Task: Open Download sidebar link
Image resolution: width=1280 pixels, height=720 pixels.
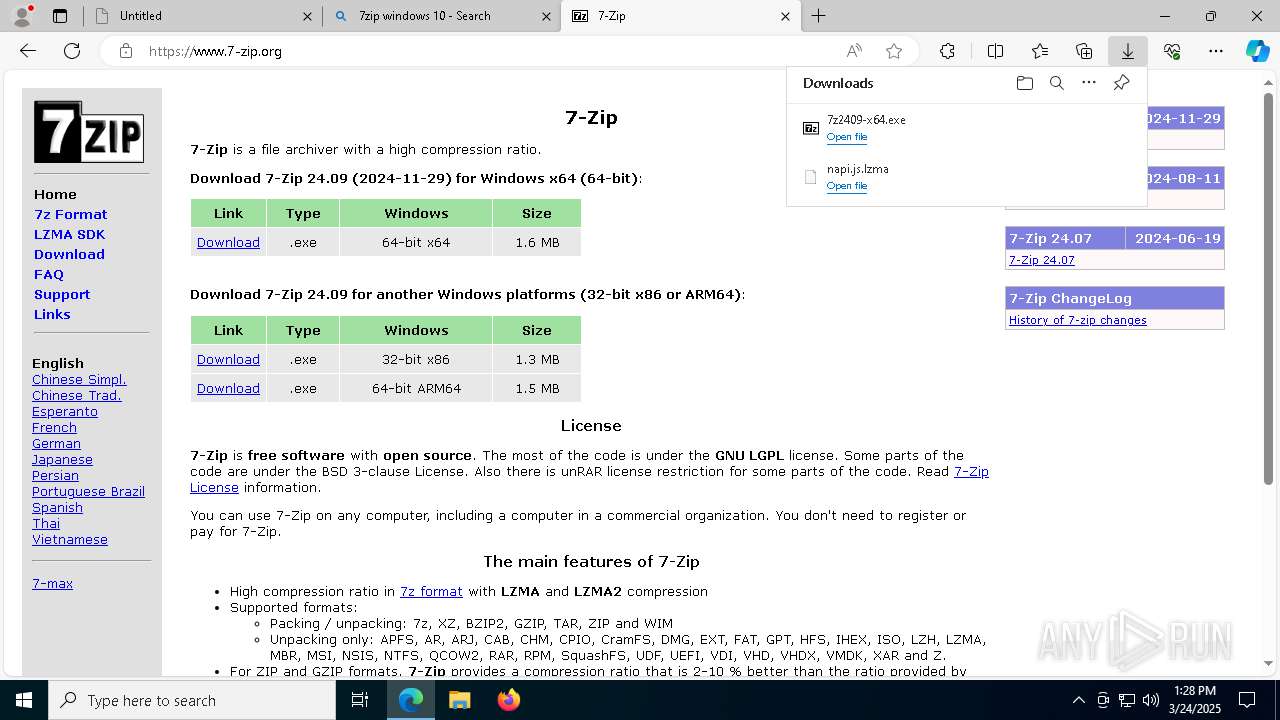Action: tap(69, 254)
